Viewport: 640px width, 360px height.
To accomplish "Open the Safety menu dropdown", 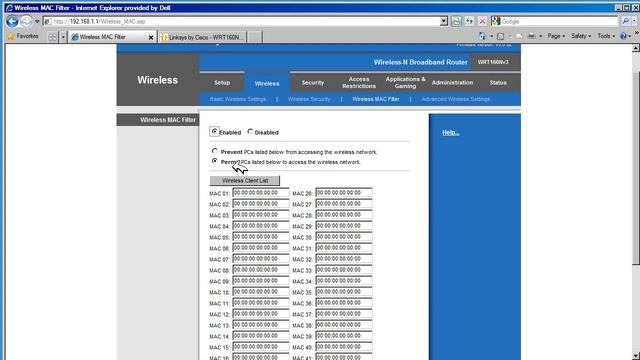I will click(581, 36).
